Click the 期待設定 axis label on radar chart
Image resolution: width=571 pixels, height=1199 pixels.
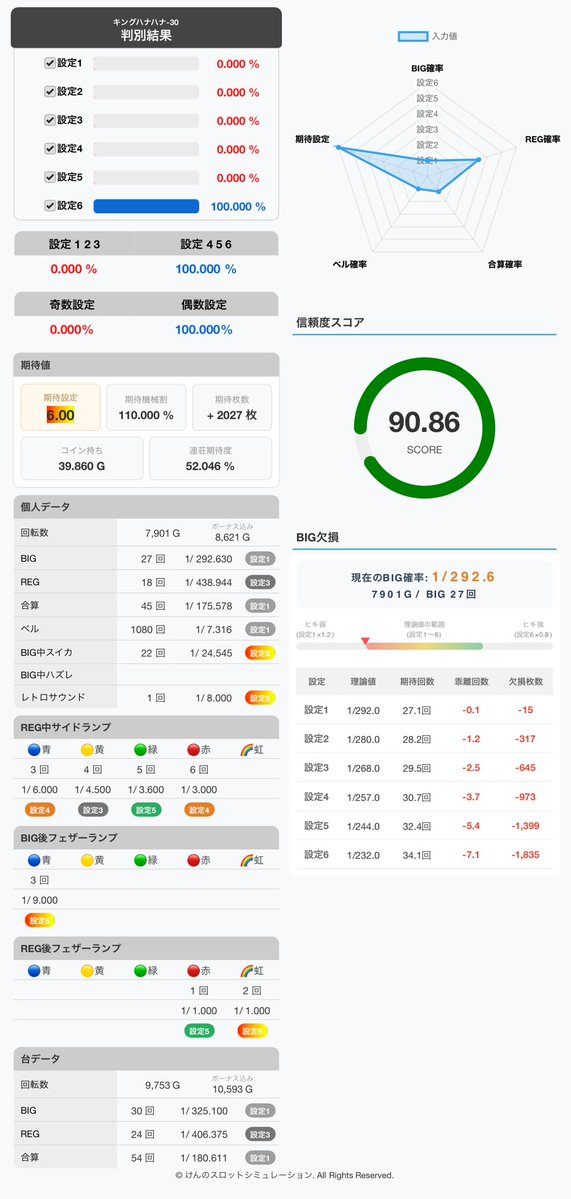pyautogui.click(x=312, y=140)
